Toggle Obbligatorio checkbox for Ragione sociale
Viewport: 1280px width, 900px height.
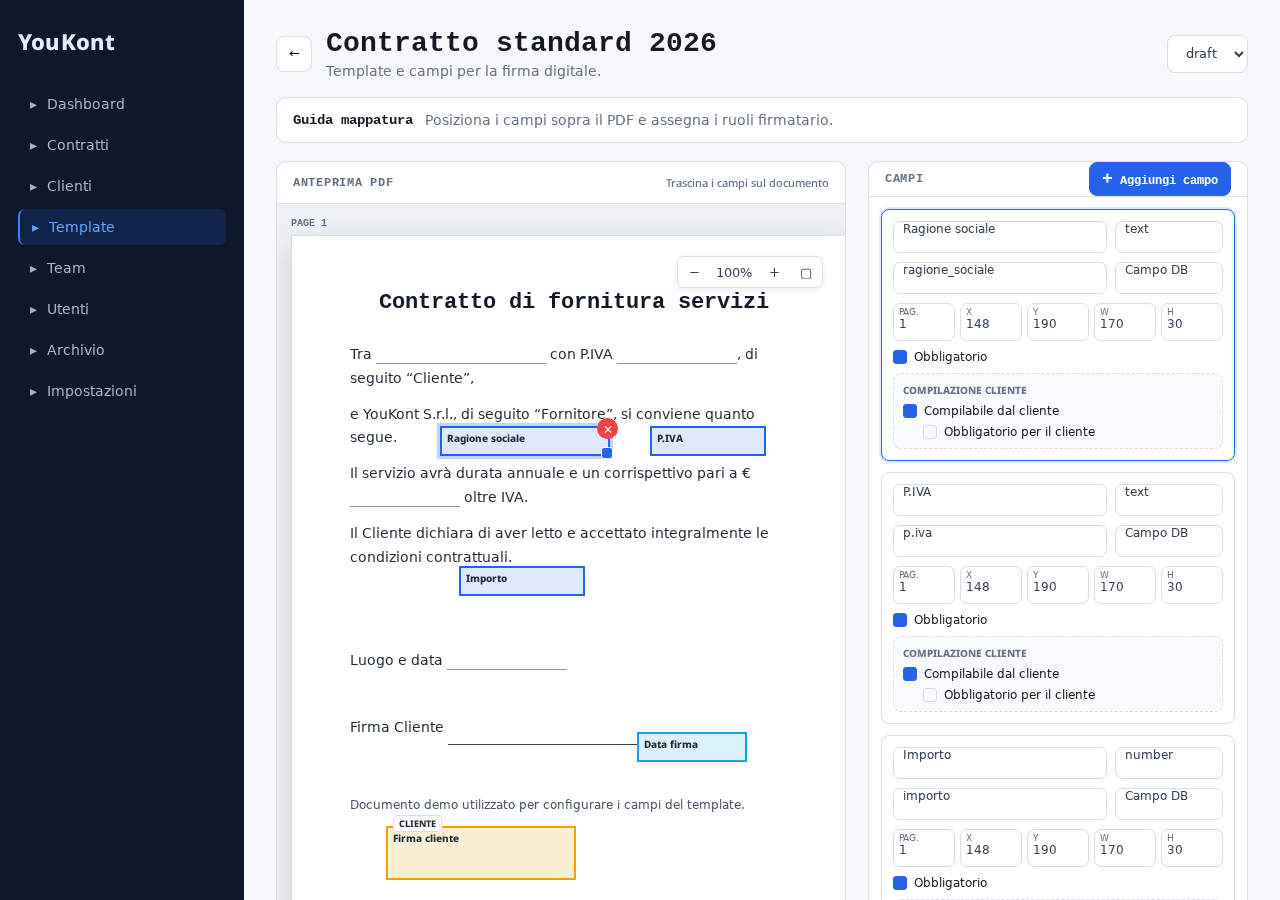(x=900, y=357)
